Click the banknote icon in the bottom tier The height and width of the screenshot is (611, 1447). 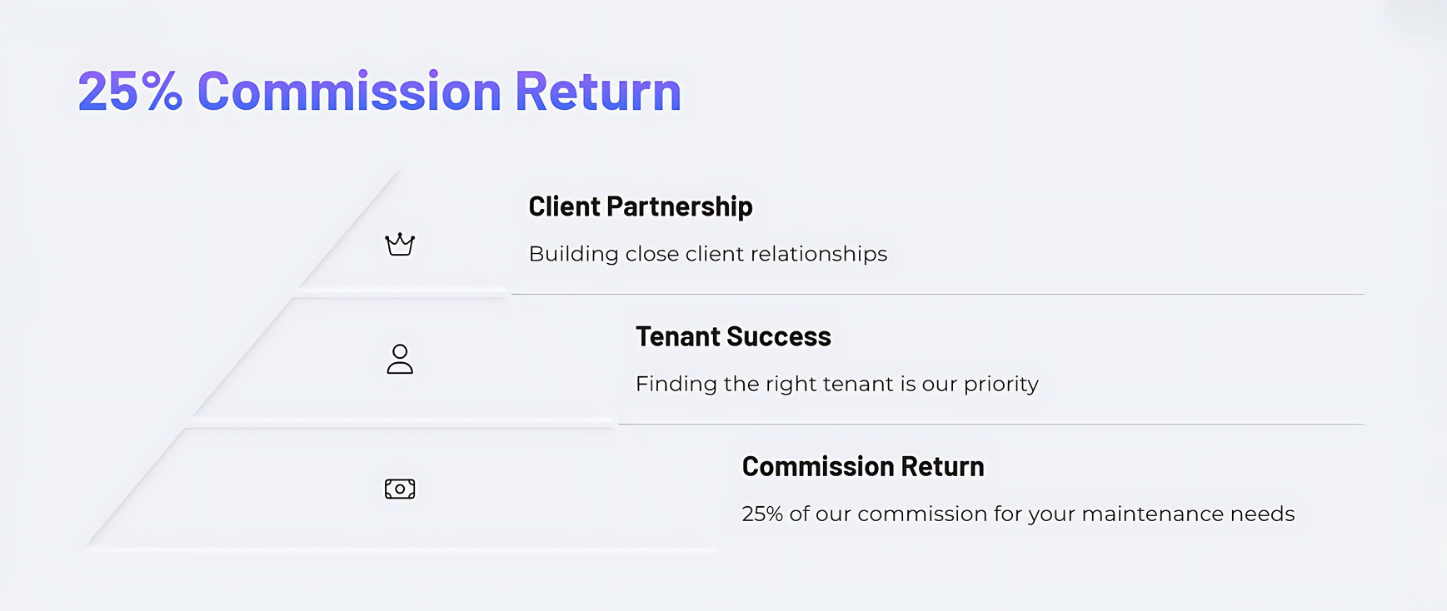pyautogui.click(x=400, y=489)
